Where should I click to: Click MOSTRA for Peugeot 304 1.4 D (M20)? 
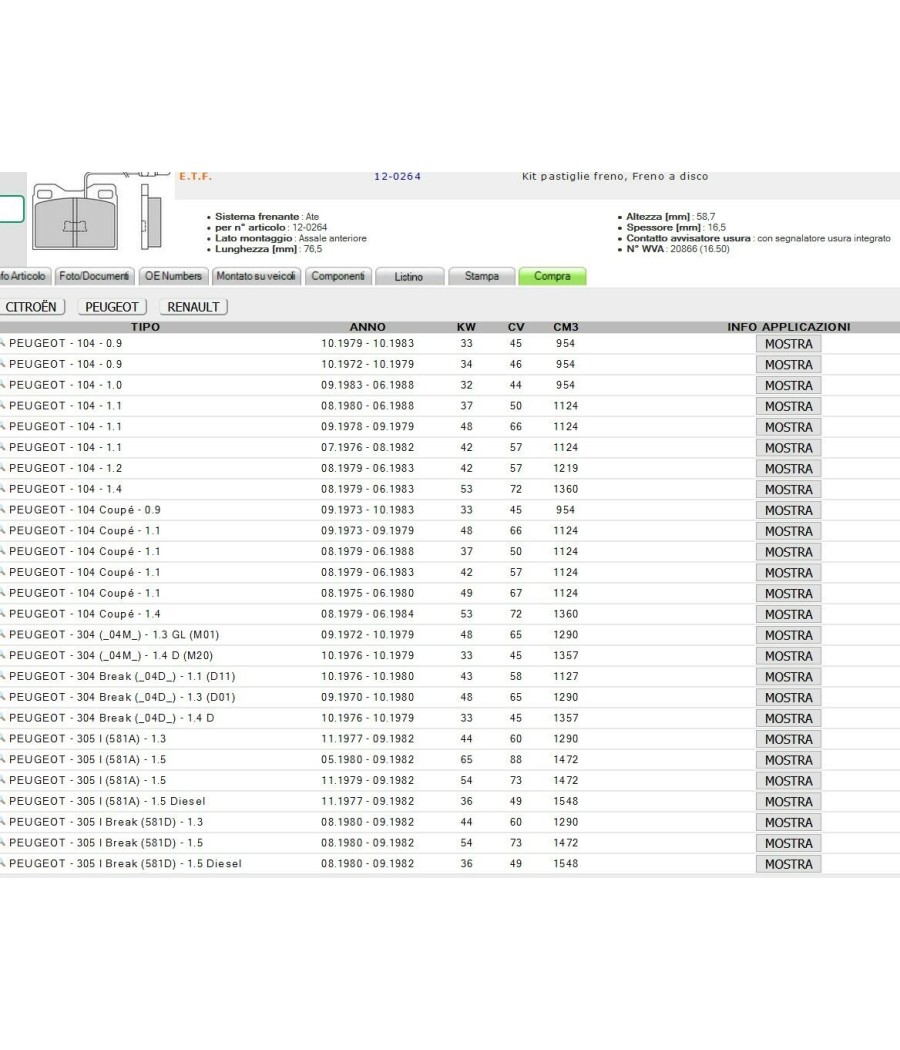tap(789, 656)
